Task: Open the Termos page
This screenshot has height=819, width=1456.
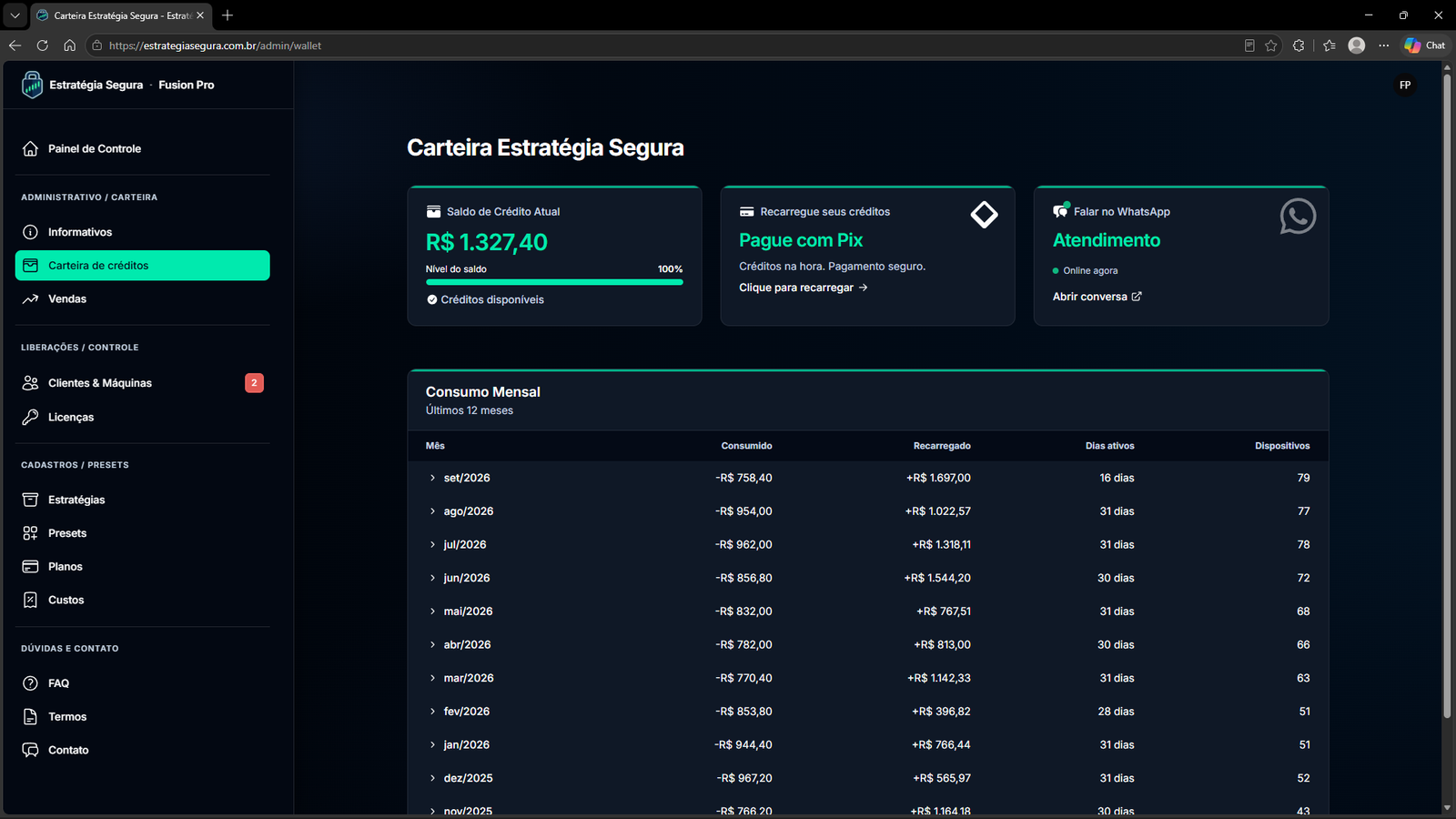Action: pos(143,717)
